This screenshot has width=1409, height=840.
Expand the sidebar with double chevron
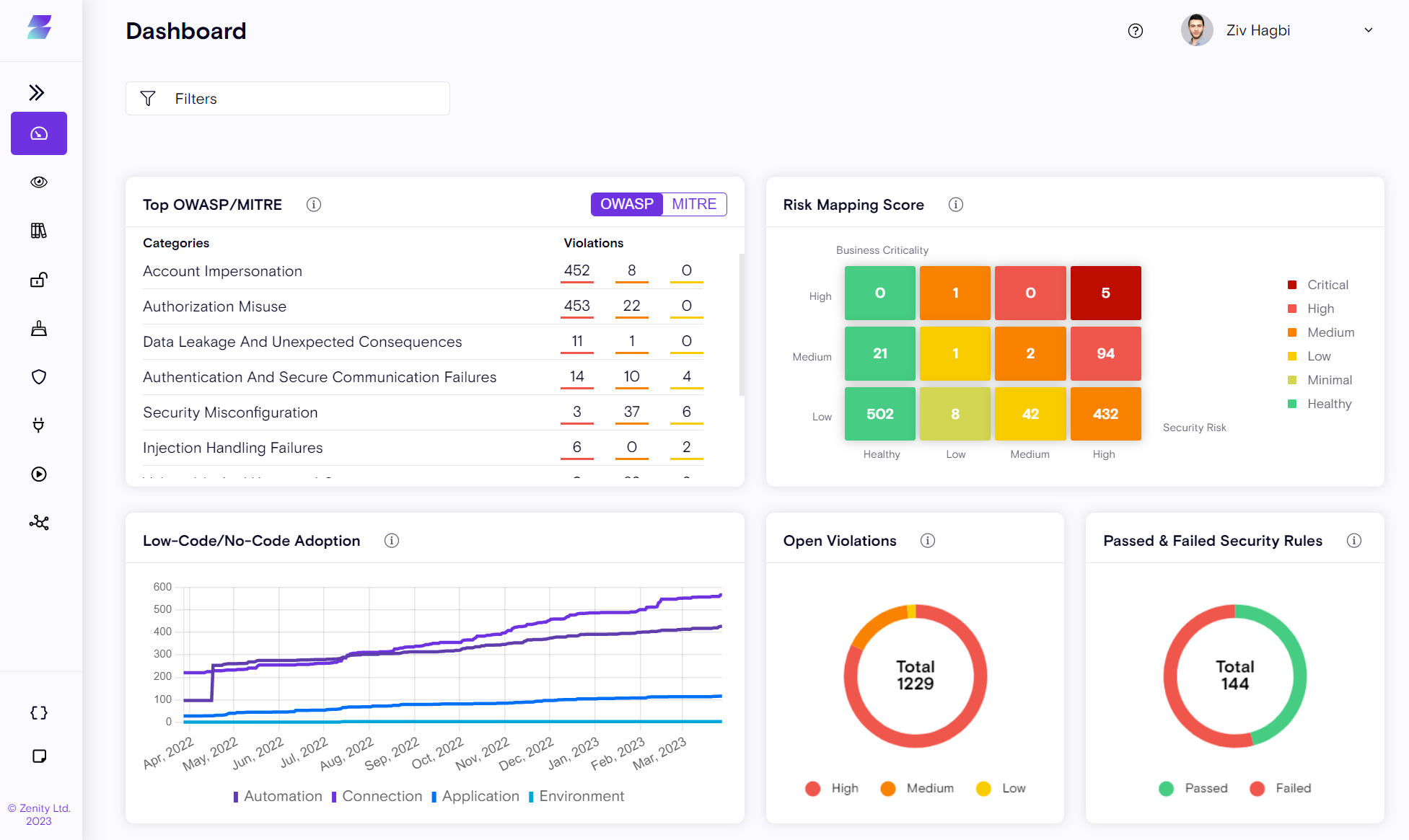pyautogui.click(x=37, y=92)
